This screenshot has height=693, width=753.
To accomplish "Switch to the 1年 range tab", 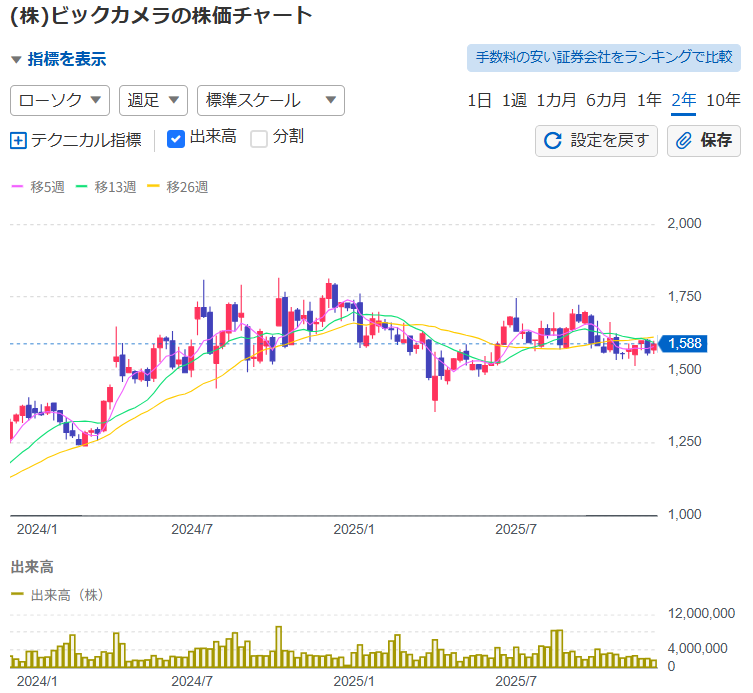I will click(649, 100).
